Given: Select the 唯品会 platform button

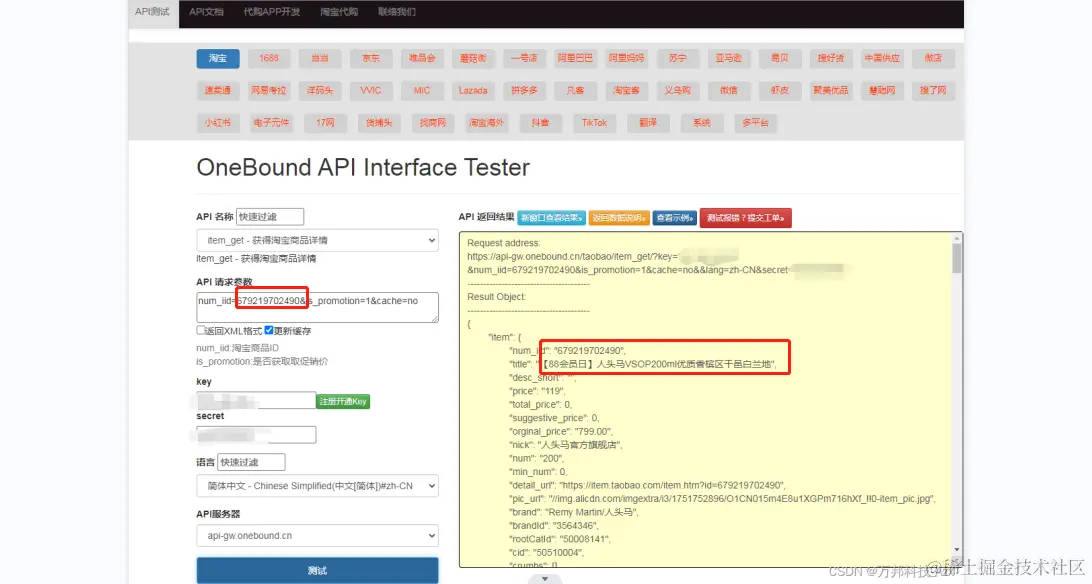Looking at the screenshot, I should (x=422, y=58).
